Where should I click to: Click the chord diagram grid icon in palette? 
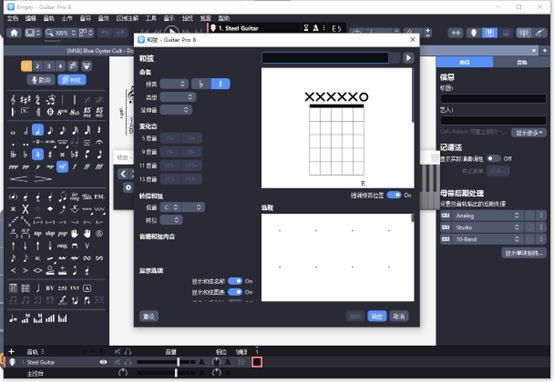pos(13,288)
